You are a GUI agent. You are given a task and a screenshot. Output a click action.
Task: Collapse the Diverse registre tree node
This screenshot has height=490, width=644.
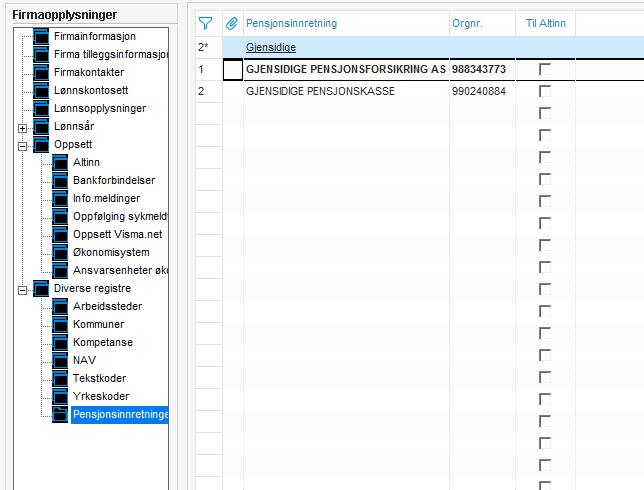[23, 290]
